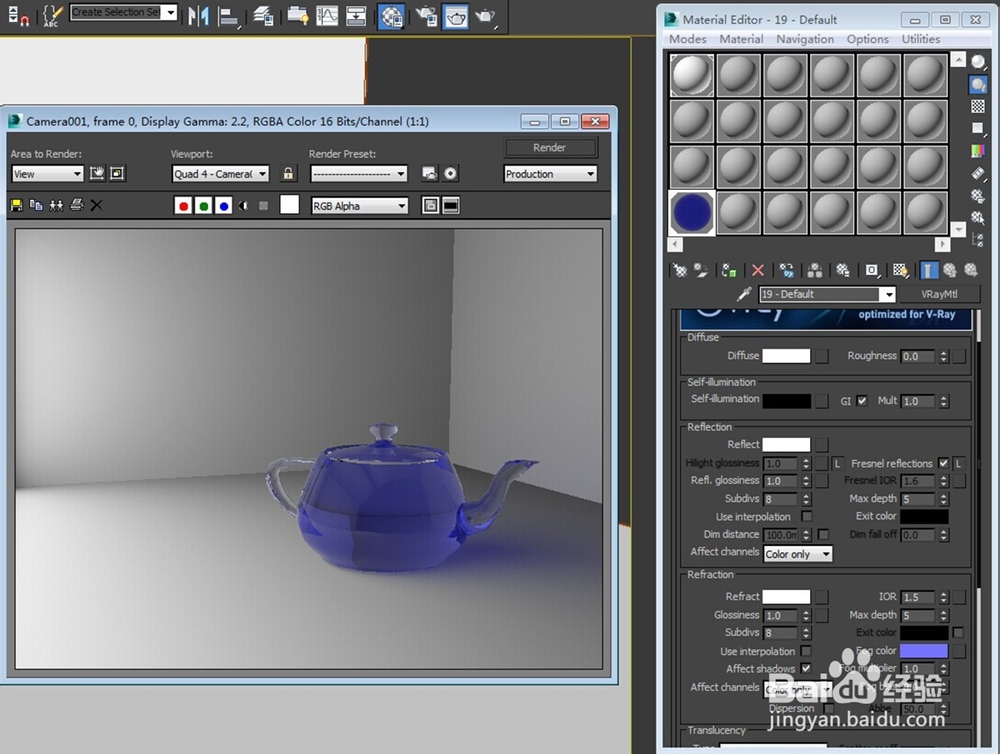Save rendered image with disk icon
This screenshot has width=1000, height=754.
tap(17, 205)
